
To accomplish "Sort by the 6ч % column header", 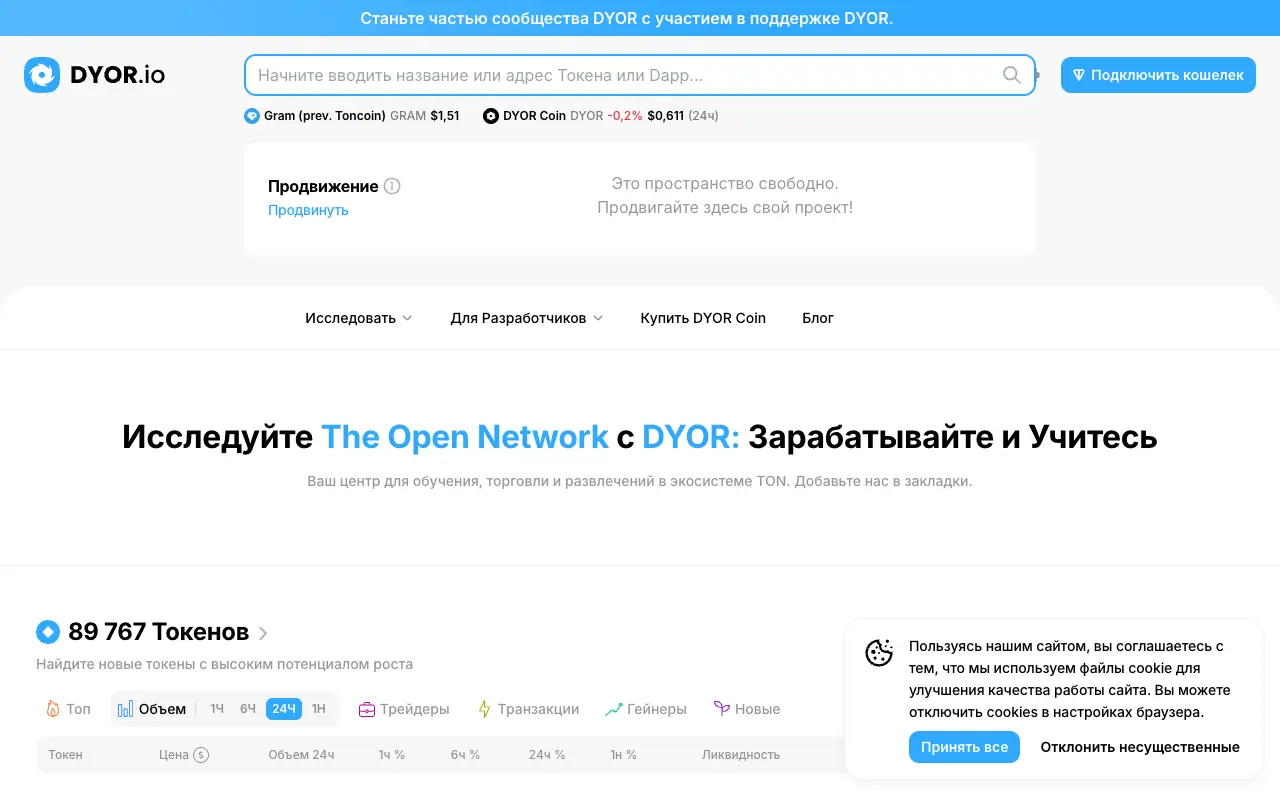I will click(x=465, y=755).
